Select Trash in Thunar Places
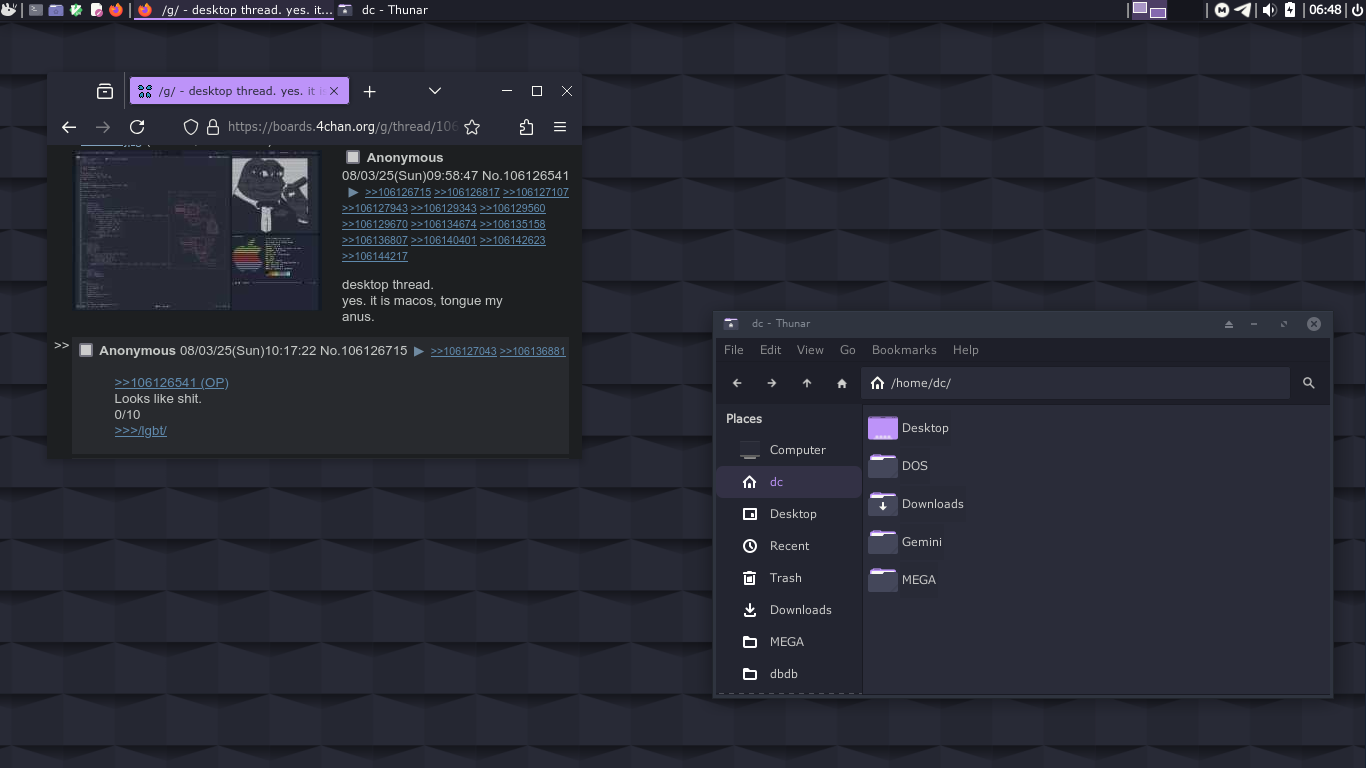This screenshot has height=768, width=1366. point(788,578)
